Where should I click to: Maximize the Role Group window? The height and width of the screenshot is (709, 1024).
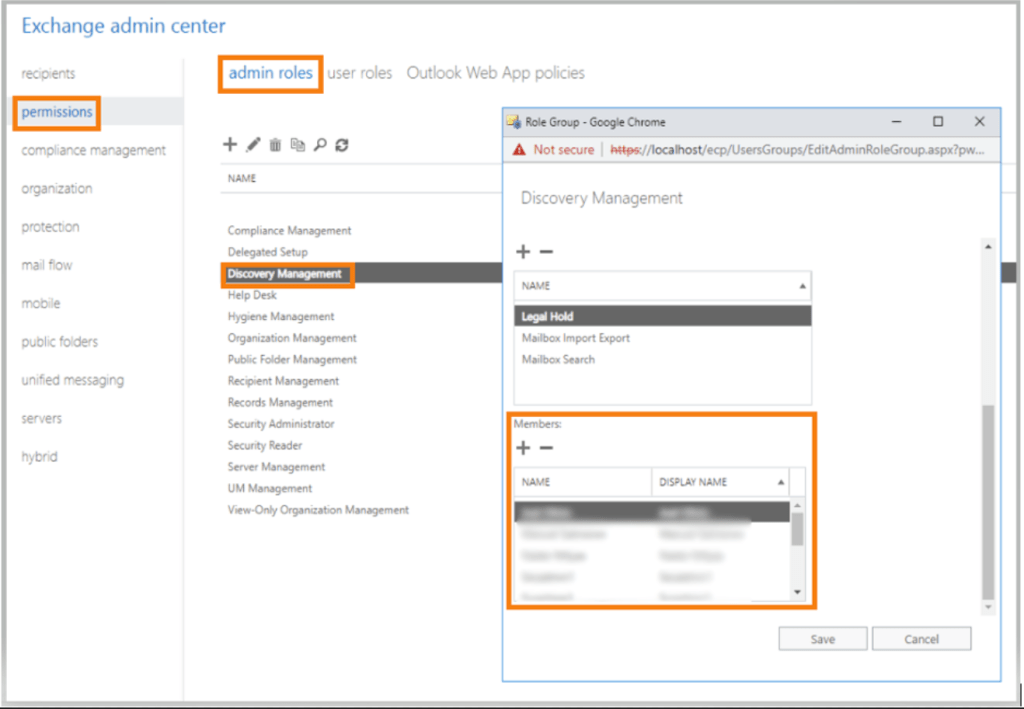pyautogui.click(x=938, y=121)
